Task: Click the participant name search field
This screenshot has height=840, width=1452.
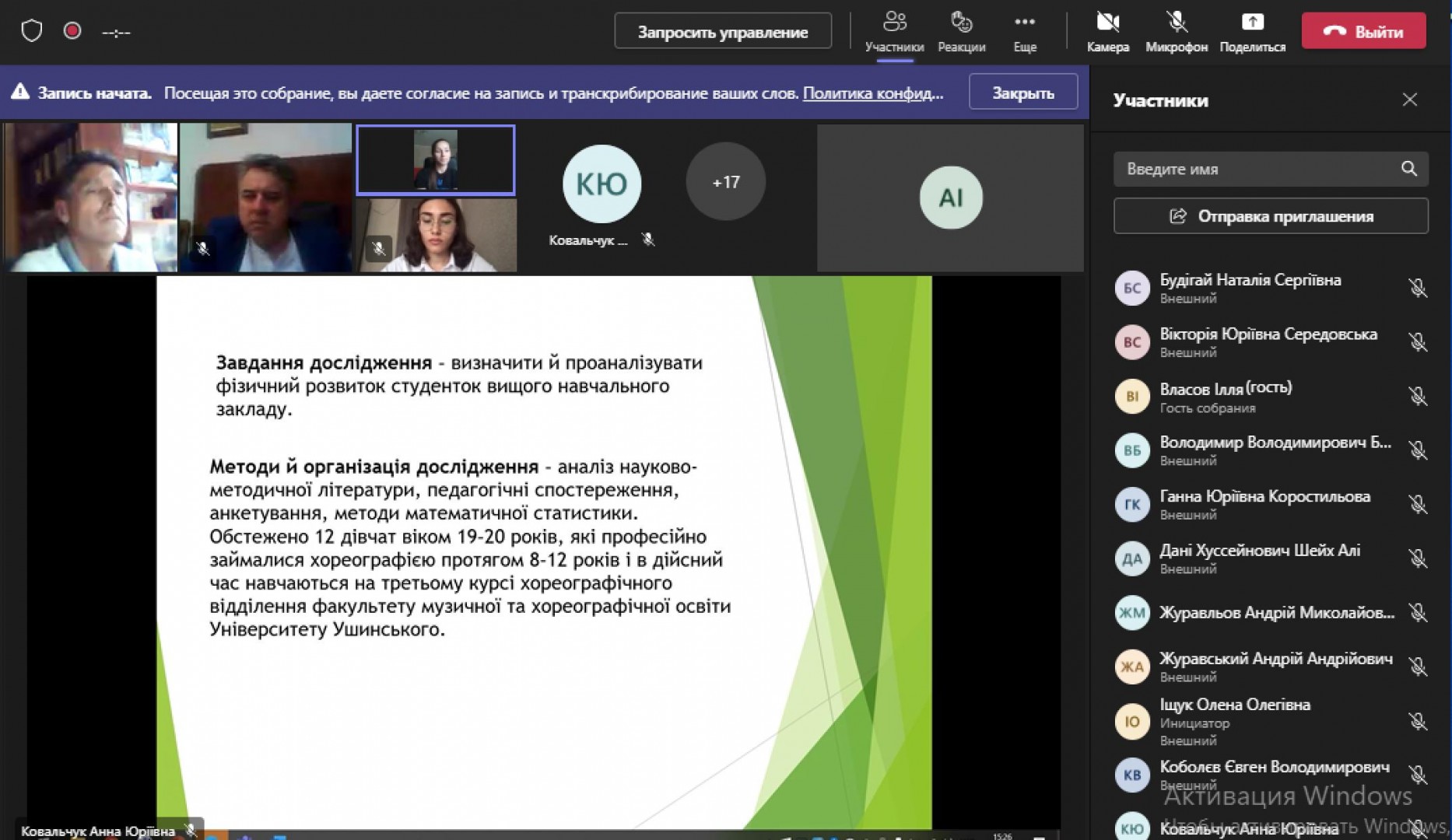Action: click(x=1253, y=169)
